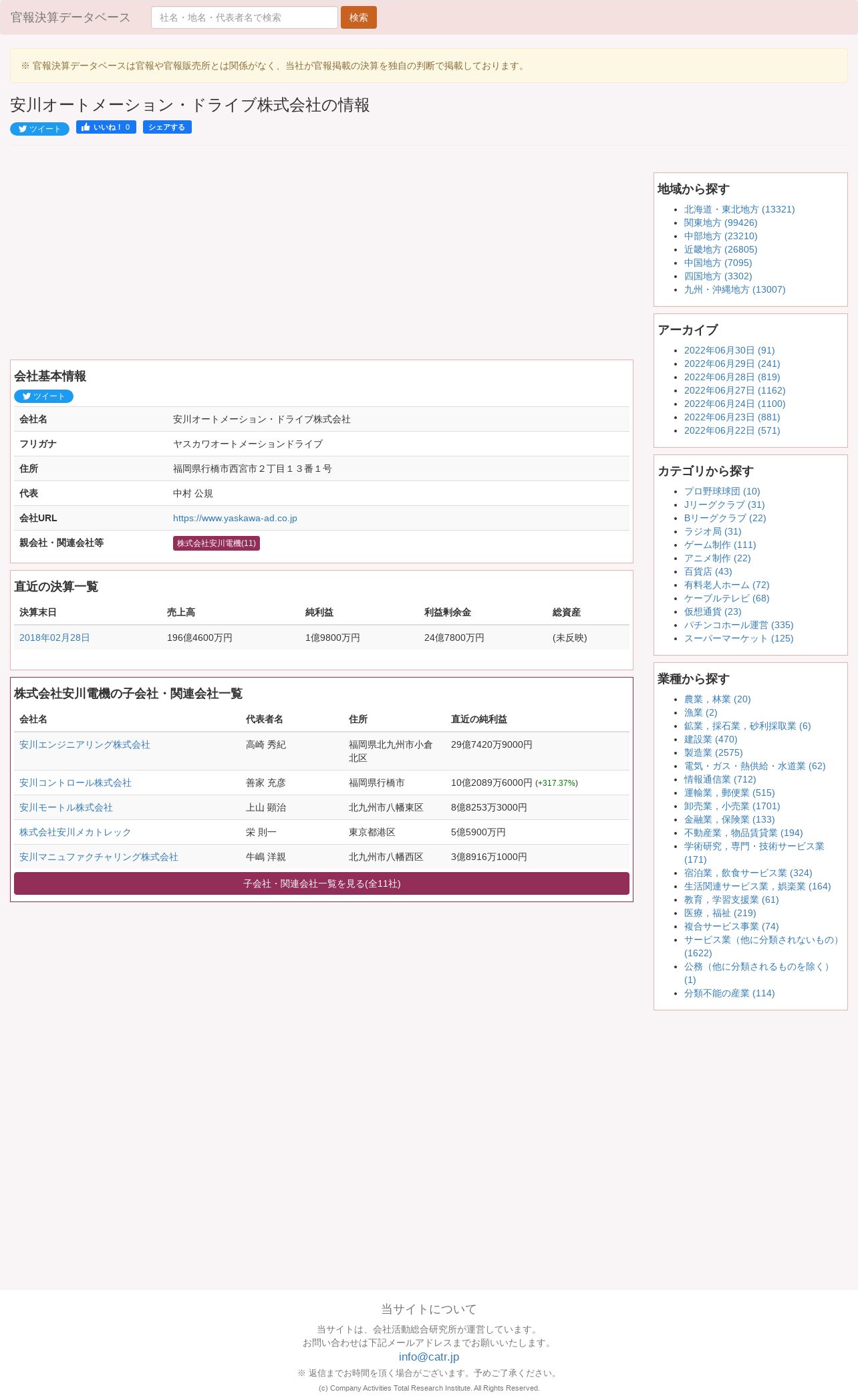Viewport: 858px width, 1400px height.
Task: Click address 福岡県行橋市西宮市２丁目１３番１号
Action: click(253, 468)
